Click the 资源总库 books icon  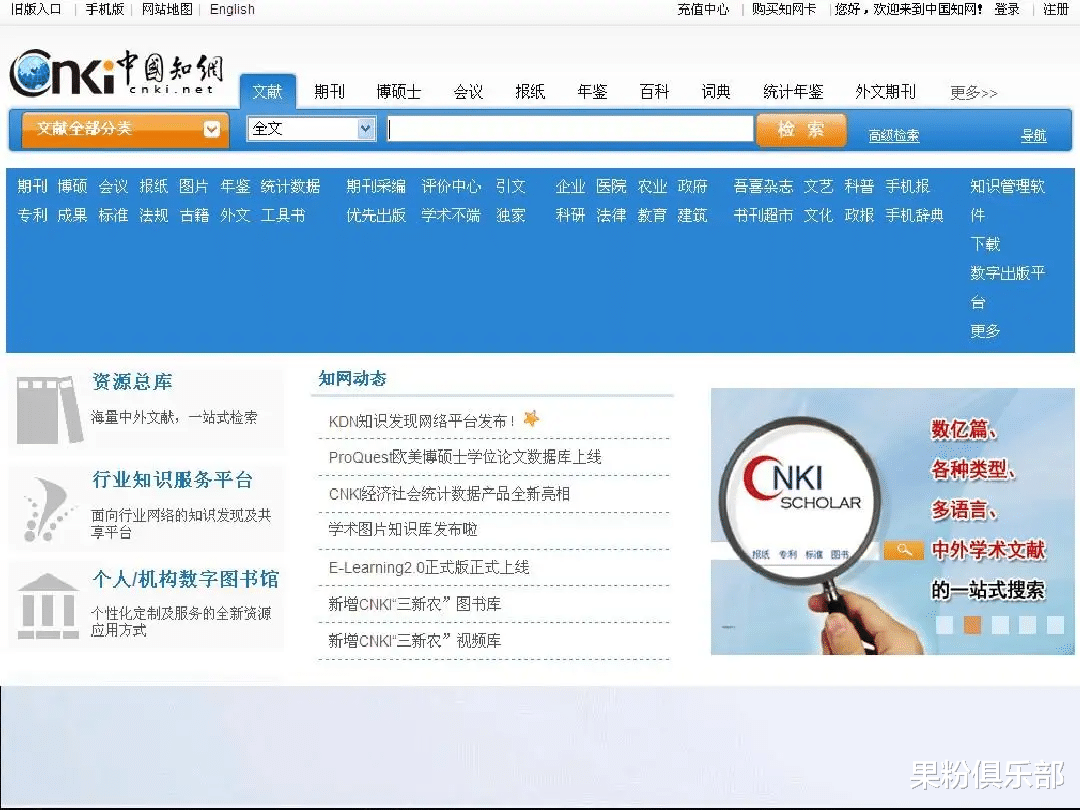click(x=47, y=410)
